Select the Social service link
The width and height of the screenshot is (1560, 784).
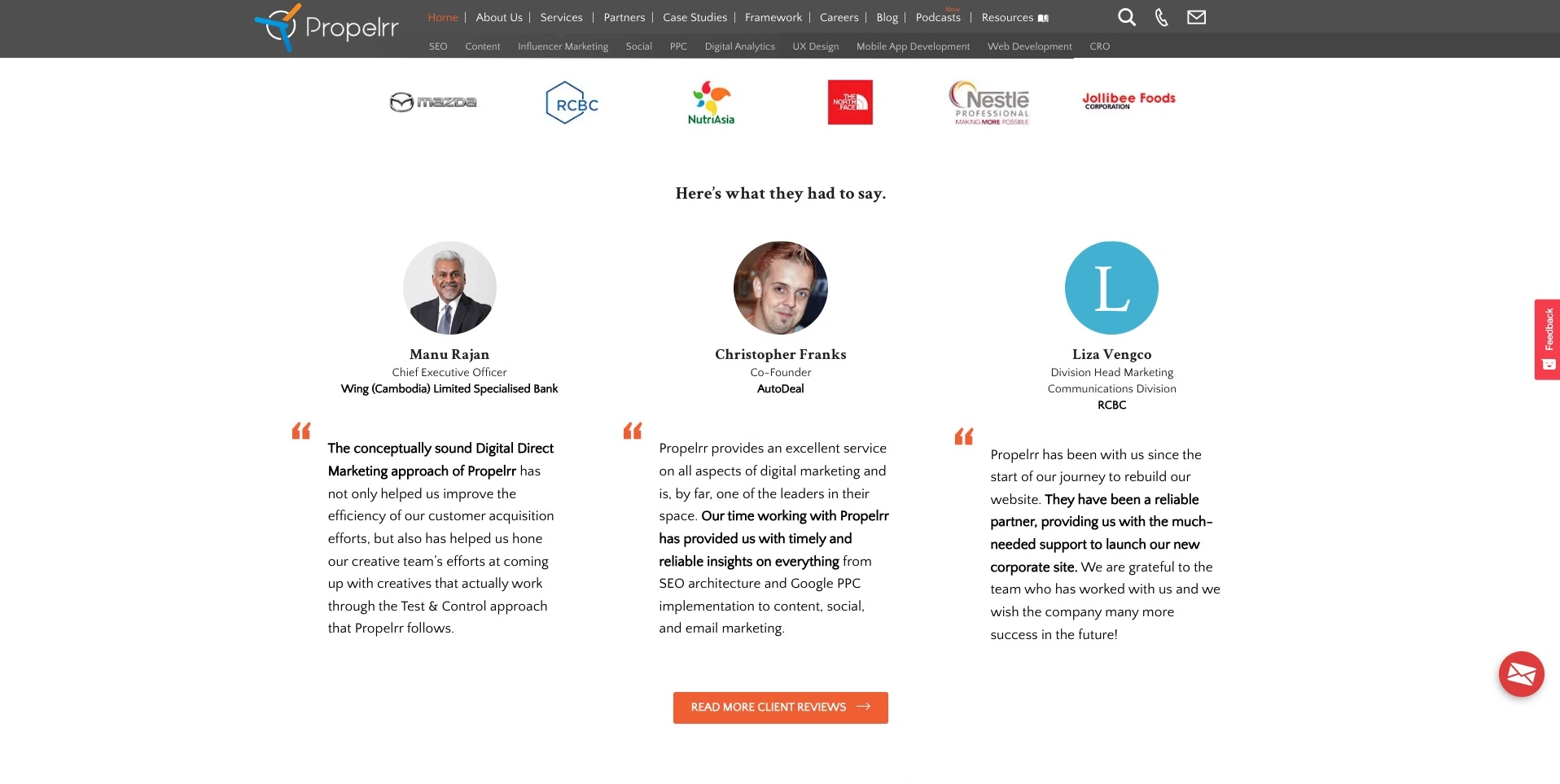coord(638,46)
